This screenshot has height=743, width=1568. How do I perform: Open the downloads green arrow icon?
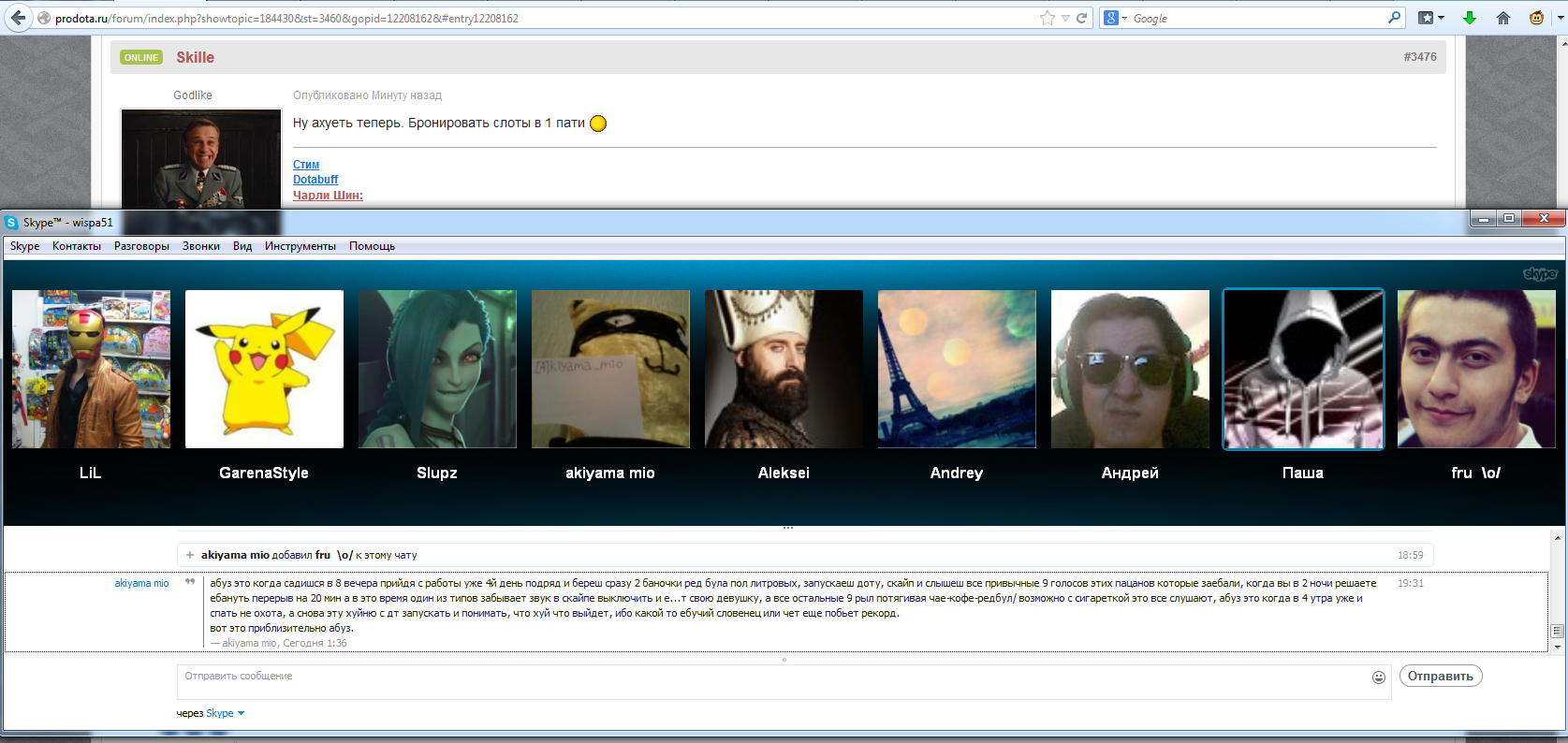pyautogui.click(x=1470, y=18)
